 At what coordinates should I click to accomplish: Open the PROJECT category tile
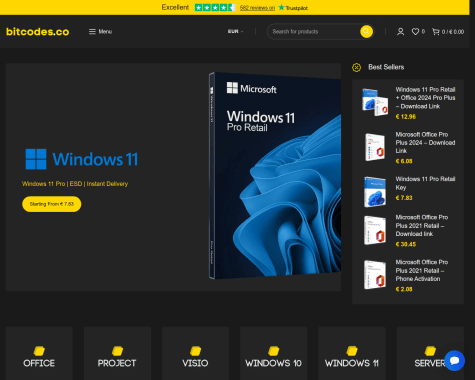tap(117, 353)
